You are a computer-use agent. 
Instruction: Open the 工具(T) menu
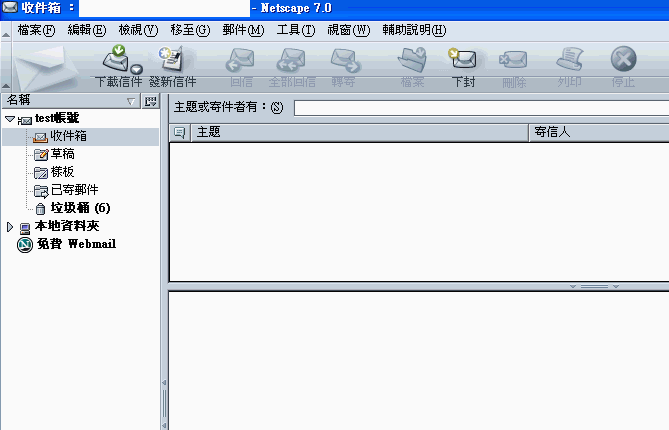(296, 30)
